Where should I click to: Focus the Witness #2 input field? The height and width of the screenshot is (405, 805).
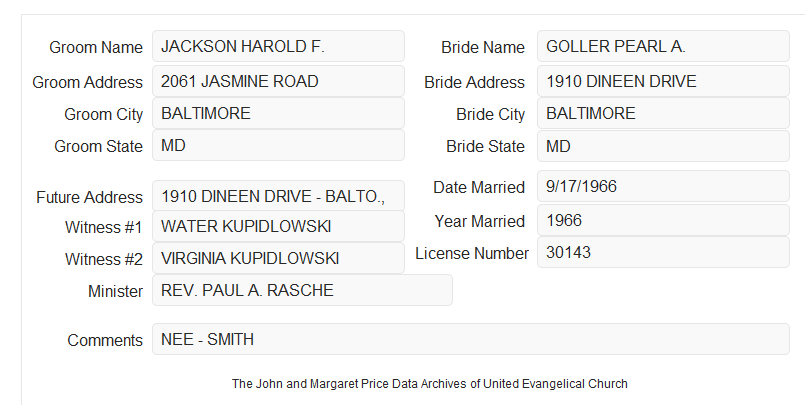[278, 258]
